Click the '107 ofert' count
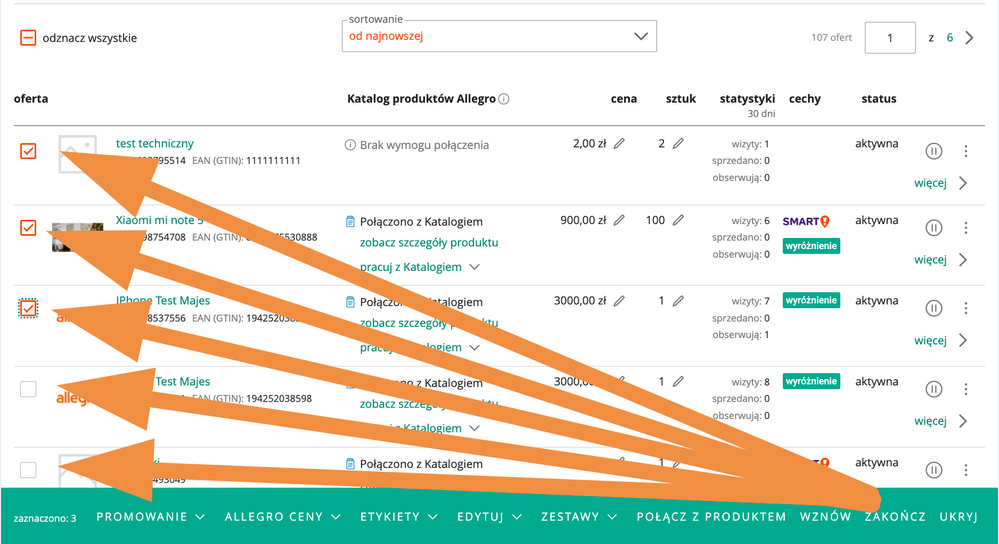Viewport: 999px width, 544px height. click(831, 38)
